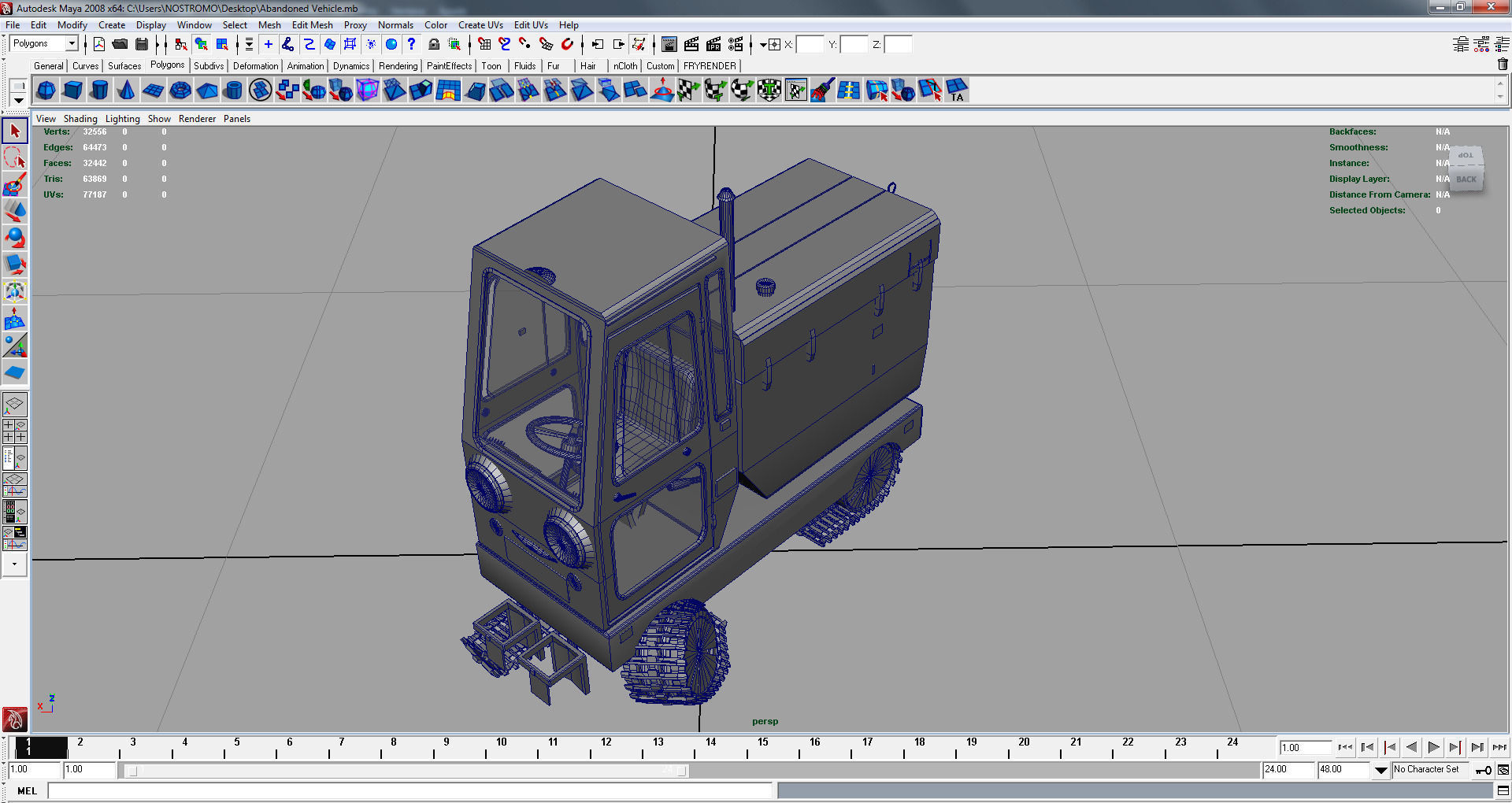Expand the shelf tab options arrow
This screenshot has height=803, width=1512.
(19, 100)
